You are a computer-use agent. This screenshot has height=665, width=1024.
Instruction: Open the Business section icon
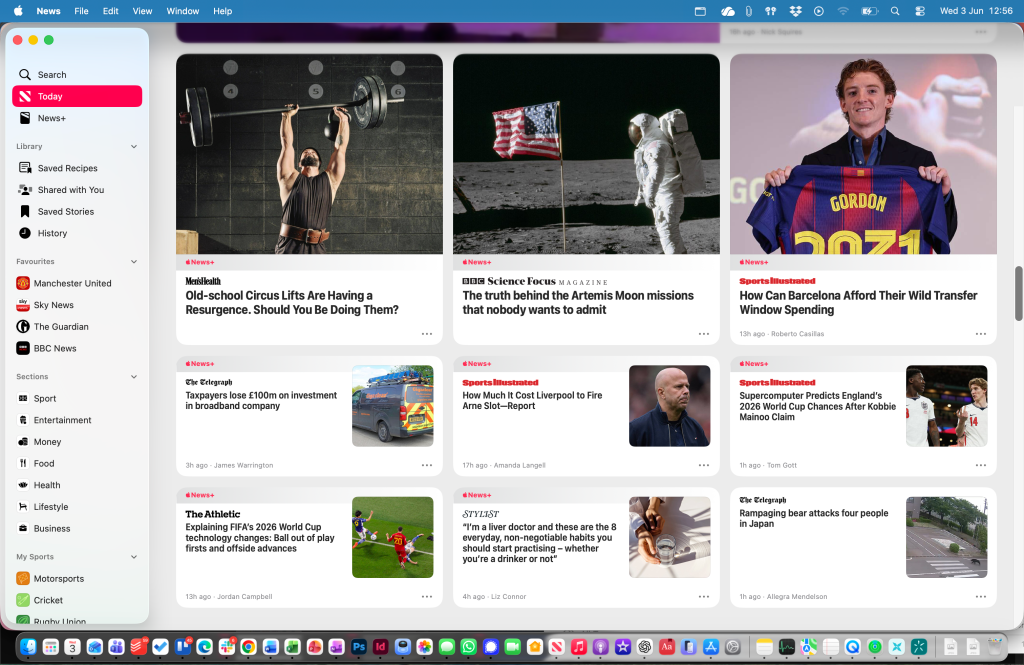[23, 528]
